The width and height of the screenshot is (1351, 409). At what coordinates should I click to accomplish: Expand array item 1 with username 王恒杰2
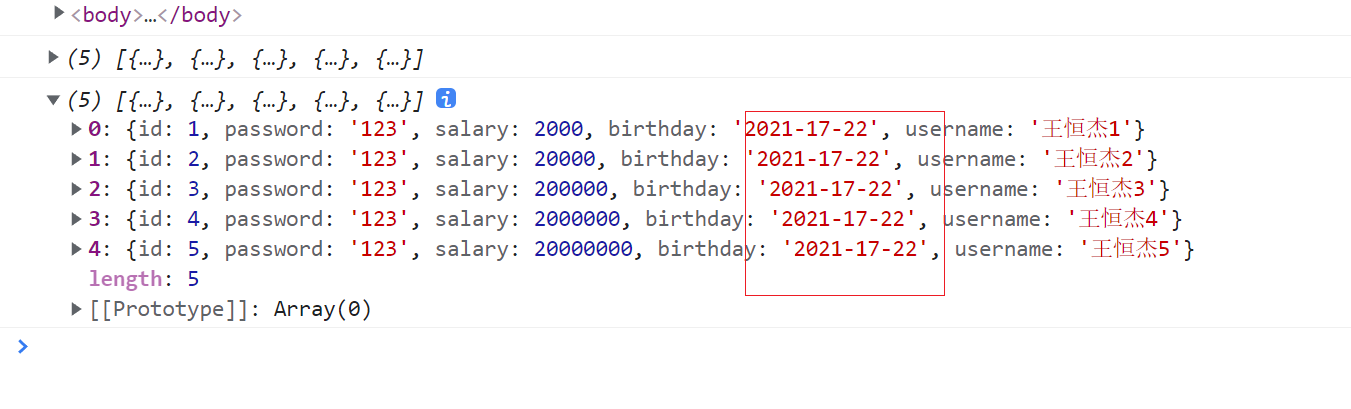(77, 159)
